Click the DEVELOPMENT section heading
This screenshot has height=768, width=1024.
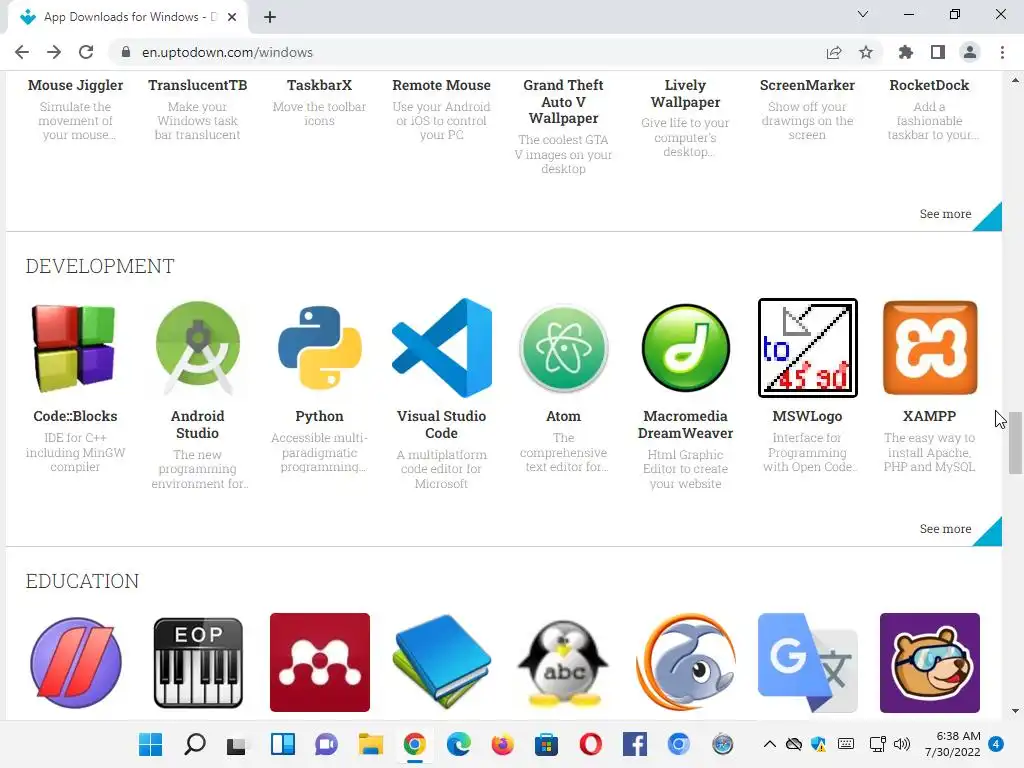coord(100,266)
